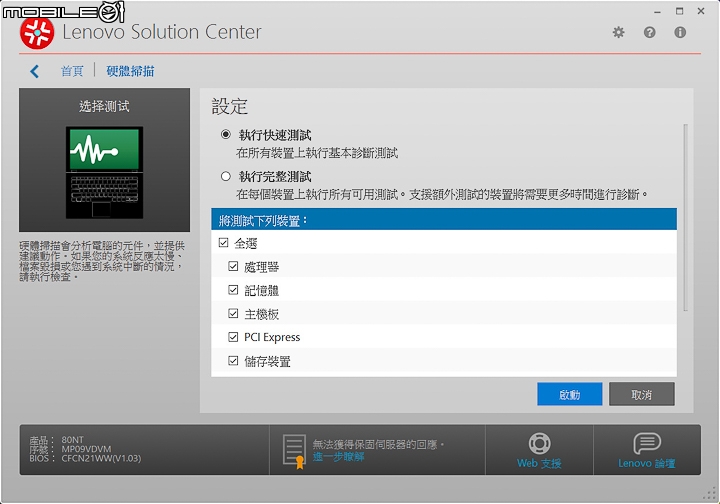The height and width of the screenshot is (504, 720).
Task: Close the Lenovo Solution Center window
Action: click(701, 11)
